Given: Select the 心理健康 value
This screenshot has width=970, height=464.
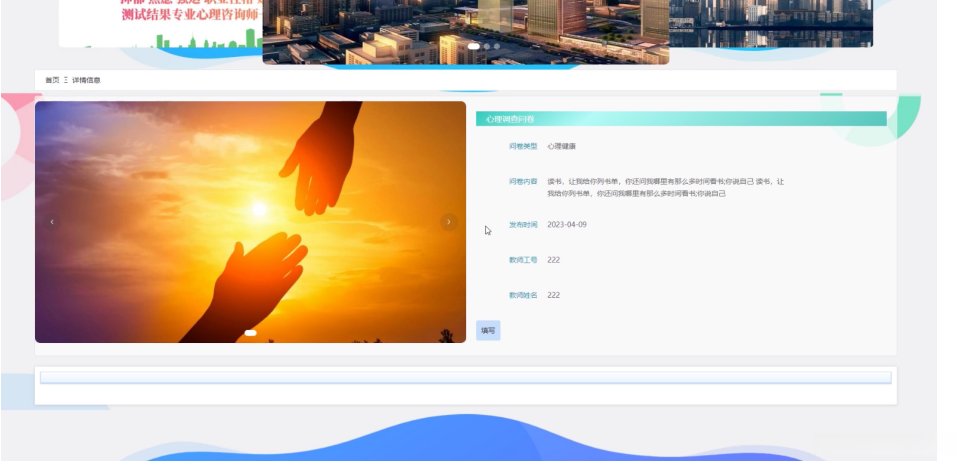Looking at the screenshot, I should tap(562, 147).
